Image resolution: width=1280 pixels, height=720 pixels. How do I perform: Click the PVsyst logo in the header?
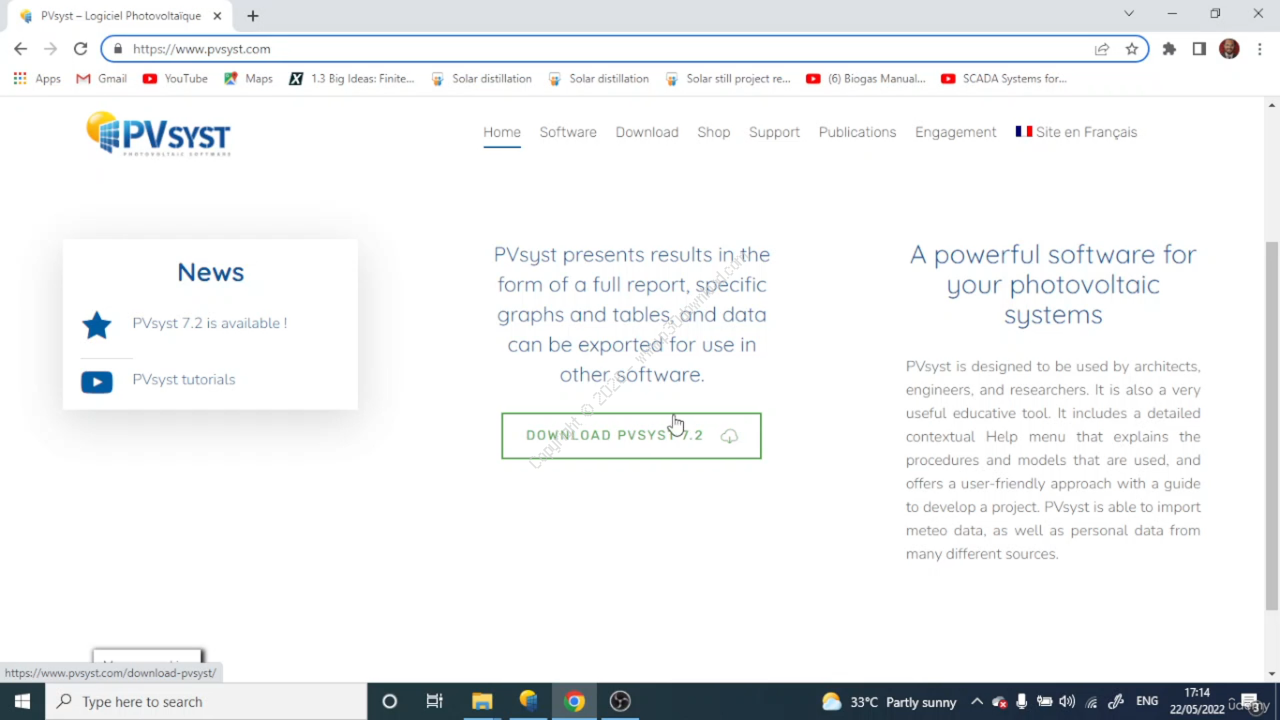click(159, 134)
